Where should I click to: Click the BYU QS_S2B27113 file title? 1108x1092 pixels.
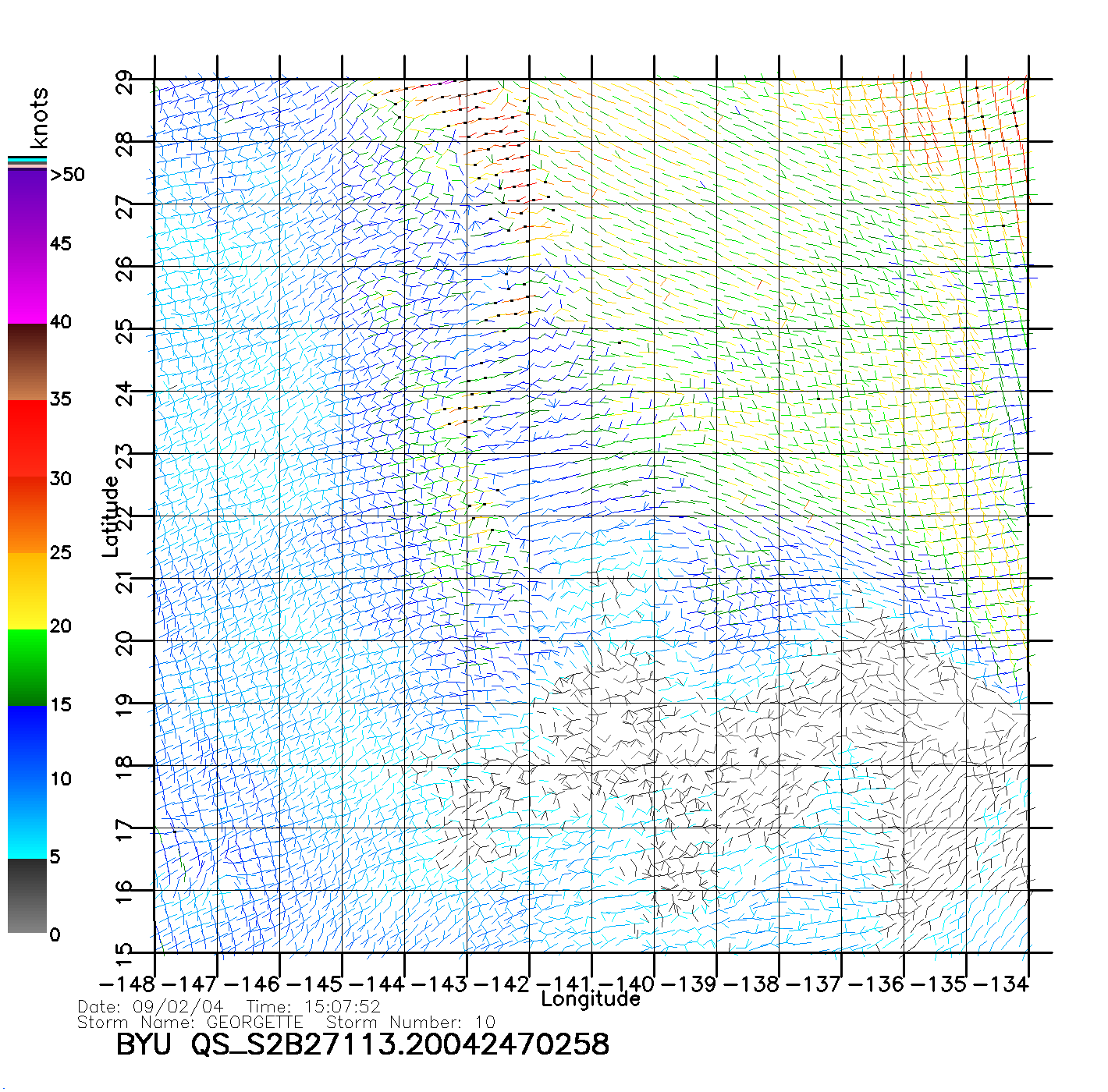pos(362,1044)
